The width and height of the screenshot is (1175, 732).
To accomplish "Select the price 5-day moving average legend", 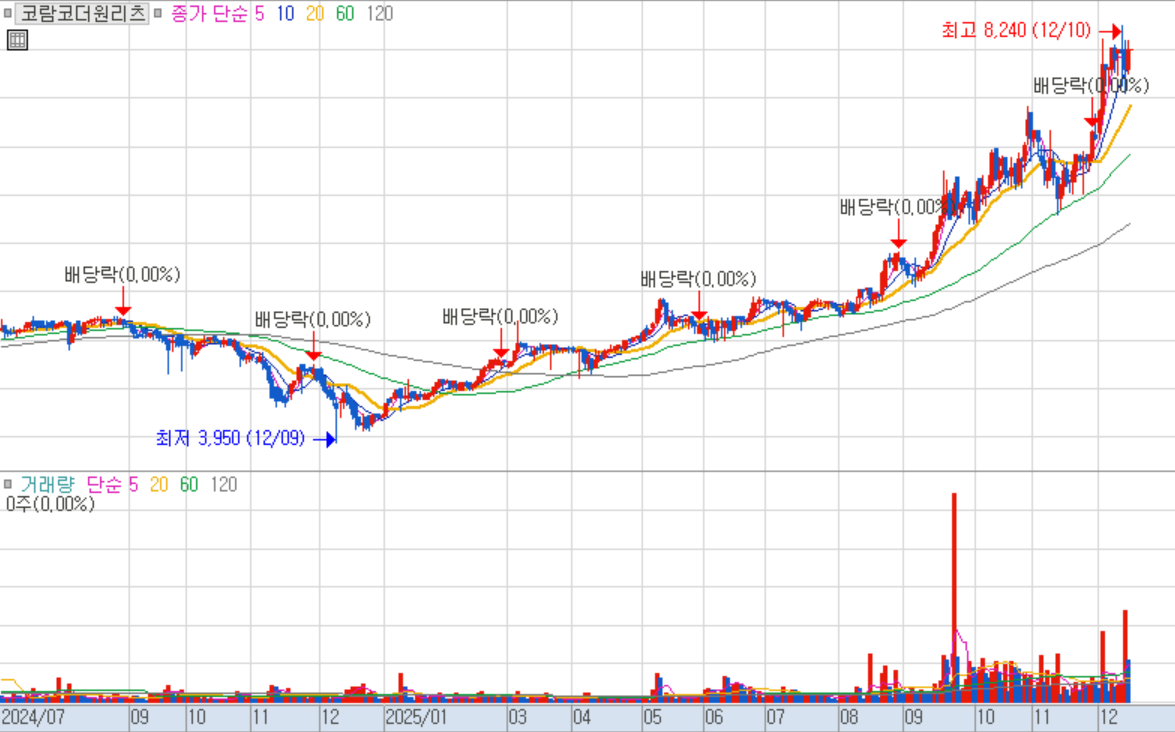I will click(x=261, y=14).
